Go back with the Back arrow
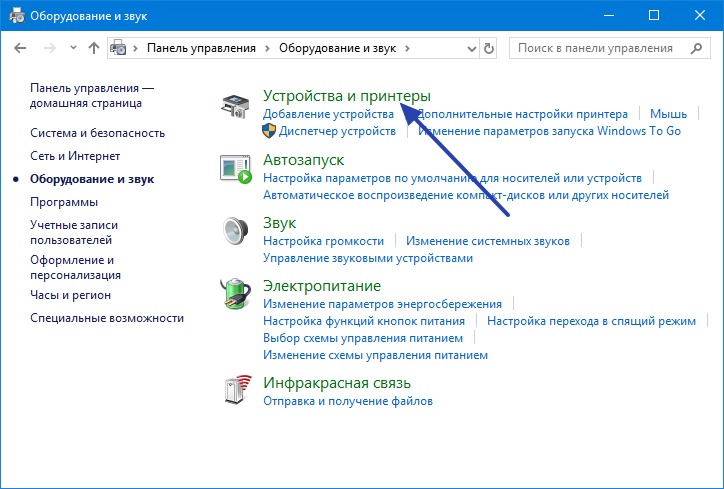724x489 pixels. (20, 48)
